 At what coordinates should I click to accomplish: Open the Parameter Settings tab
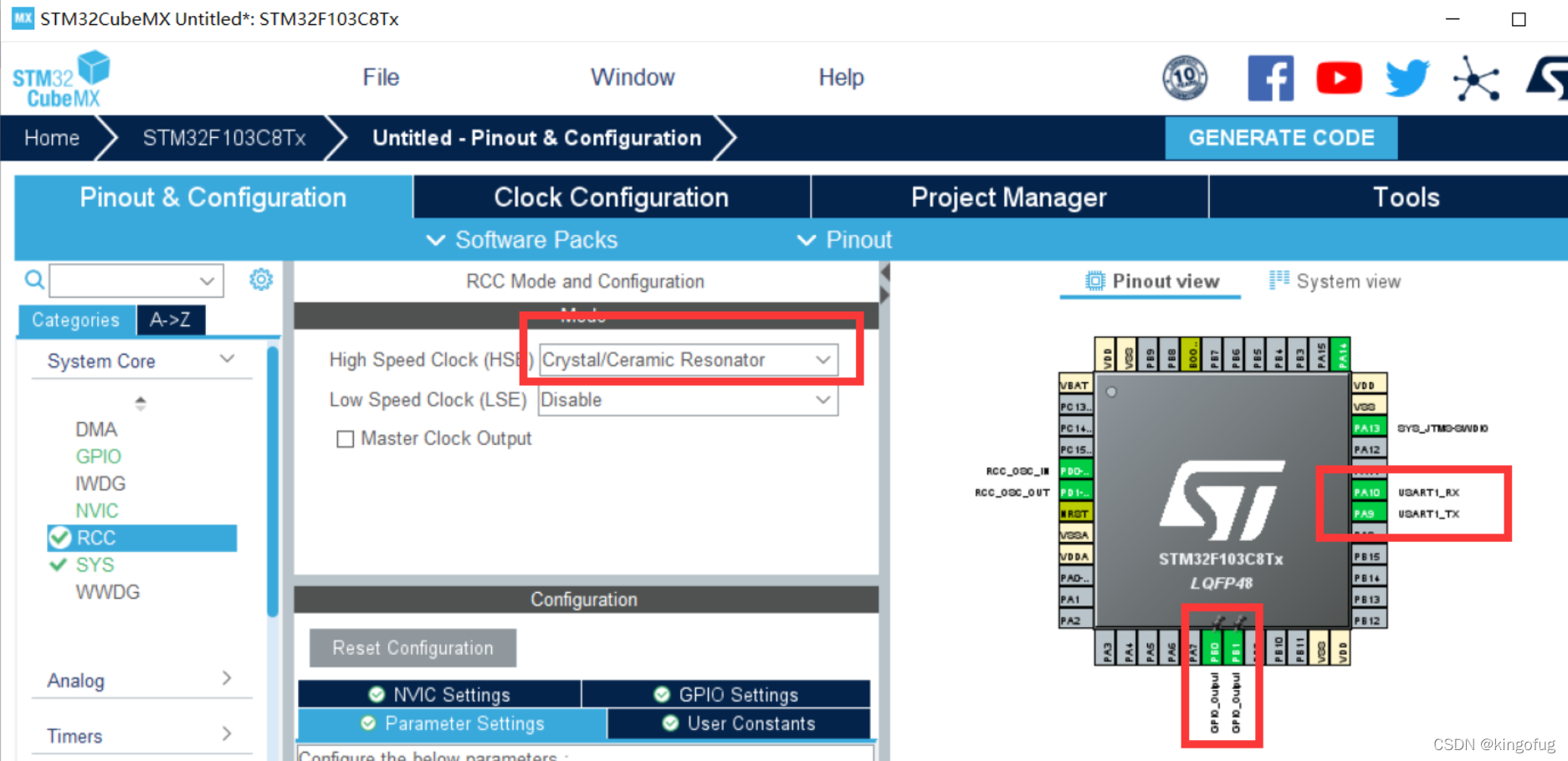452,723
